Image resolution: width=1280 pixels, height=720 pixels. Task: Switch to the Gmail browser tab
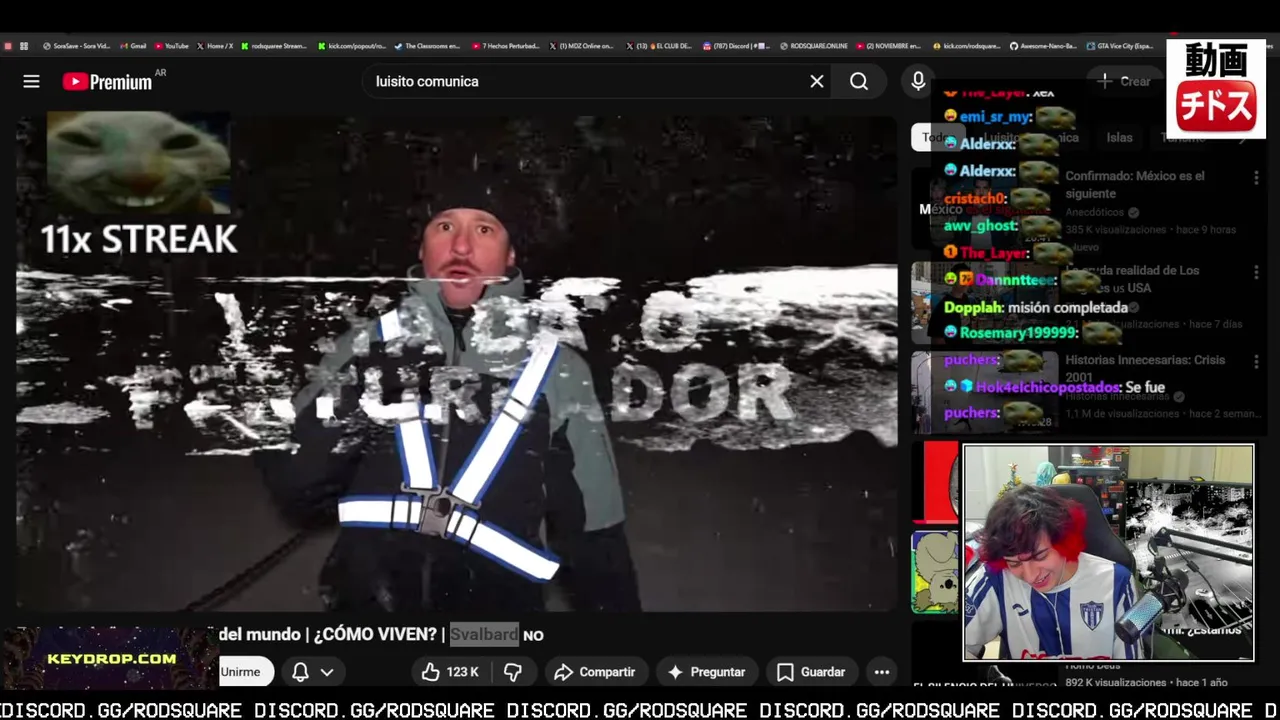click(133, 46)
